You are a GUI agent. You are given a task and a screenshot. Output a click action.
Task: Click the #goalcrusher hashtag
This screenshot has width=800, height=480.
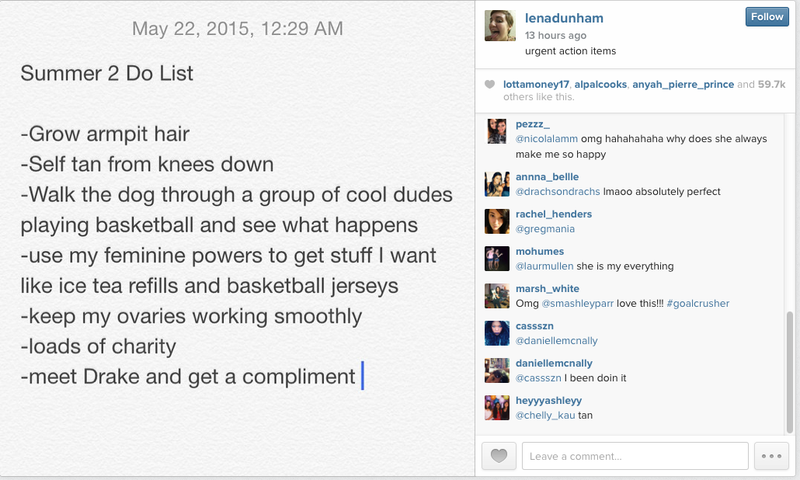click(x=697, y=303)
